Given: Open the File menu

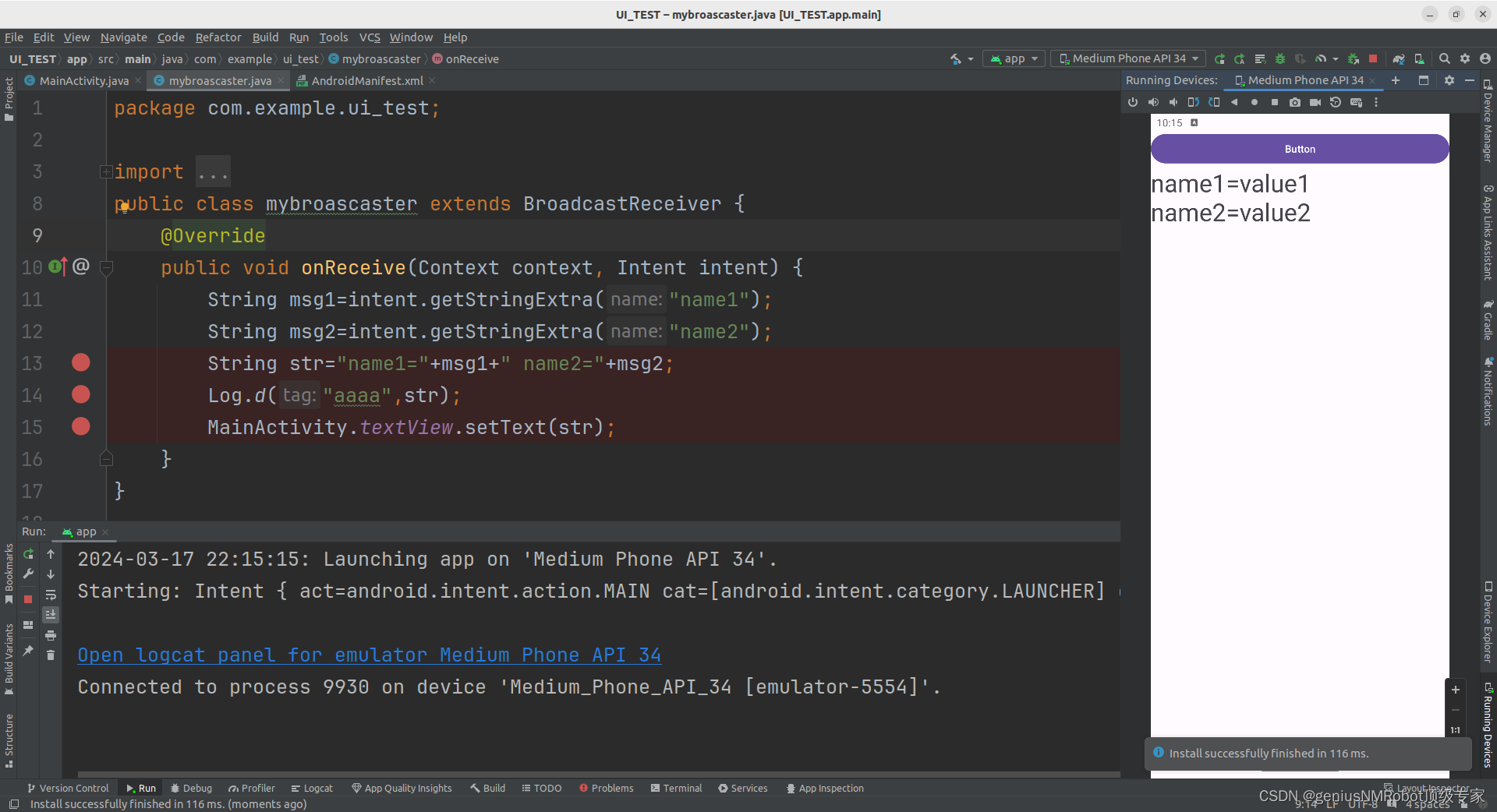Looking at the screenshot, I should [13, 37].
